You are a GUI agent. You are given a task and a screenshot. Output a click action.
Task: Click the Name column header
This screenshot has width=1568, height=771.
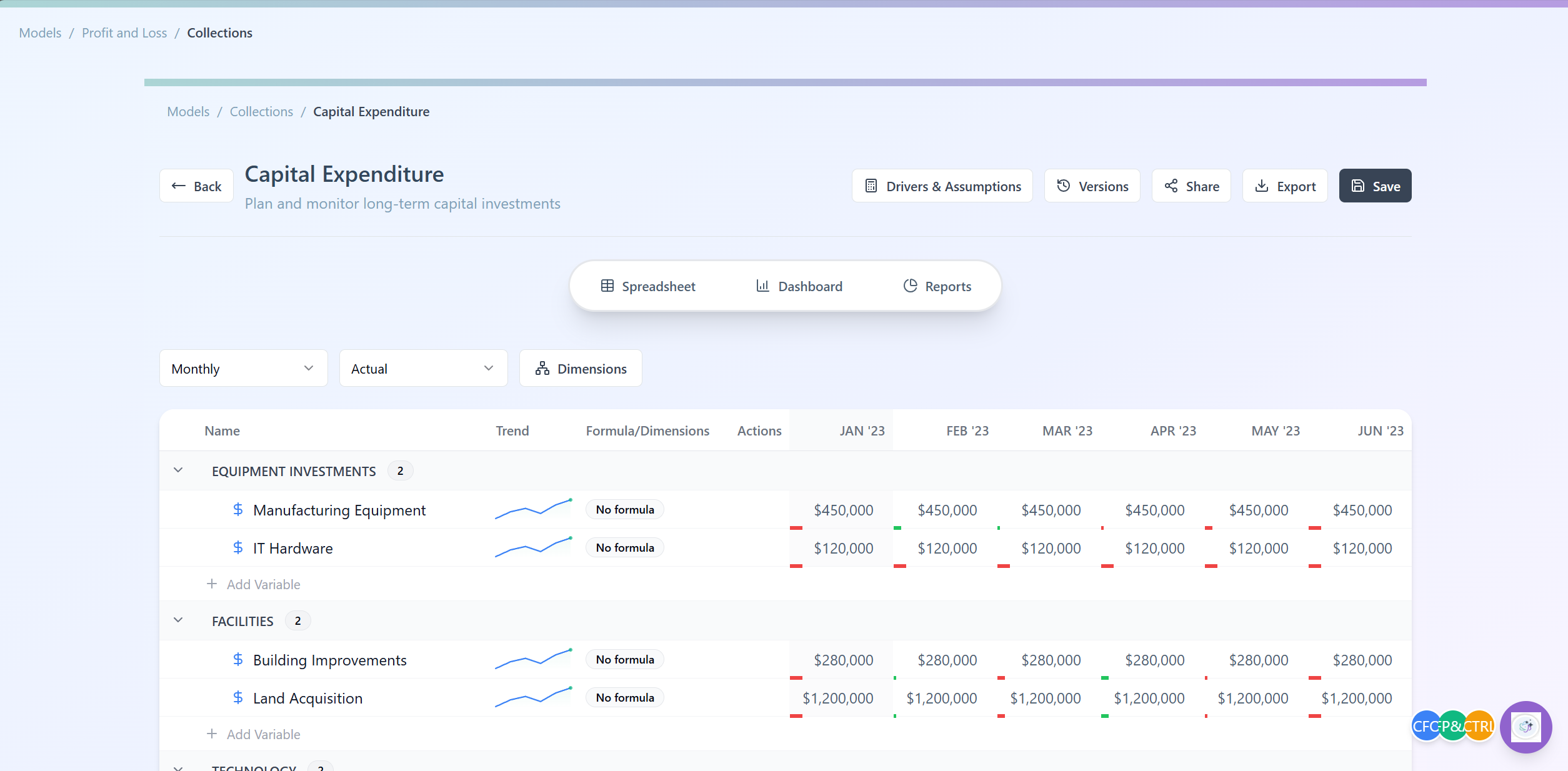[222, 430]
